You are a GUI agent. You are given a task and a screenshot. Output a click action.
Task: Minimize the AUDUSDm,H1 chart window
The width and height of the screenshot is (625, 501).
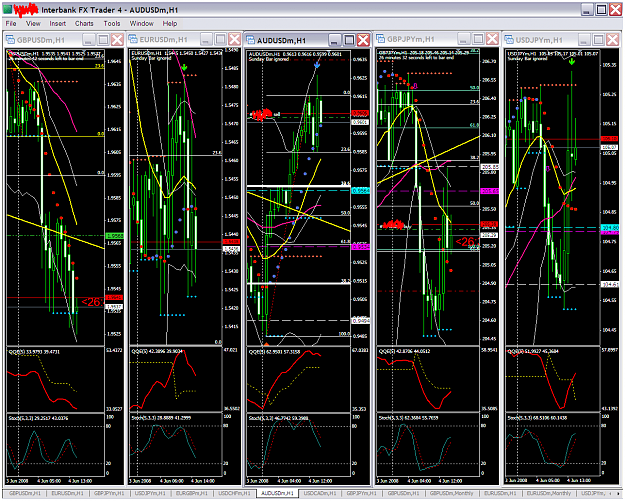(x=335, y=40)
